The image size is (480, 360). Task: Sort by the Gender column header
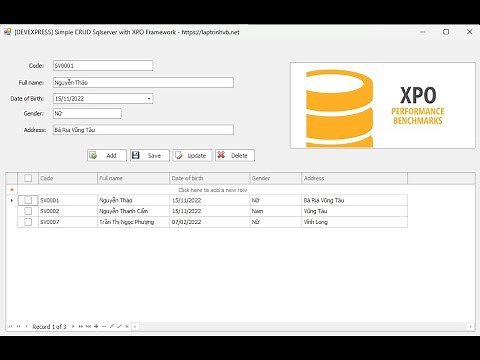pyautogui.click(x=276, y=178)
